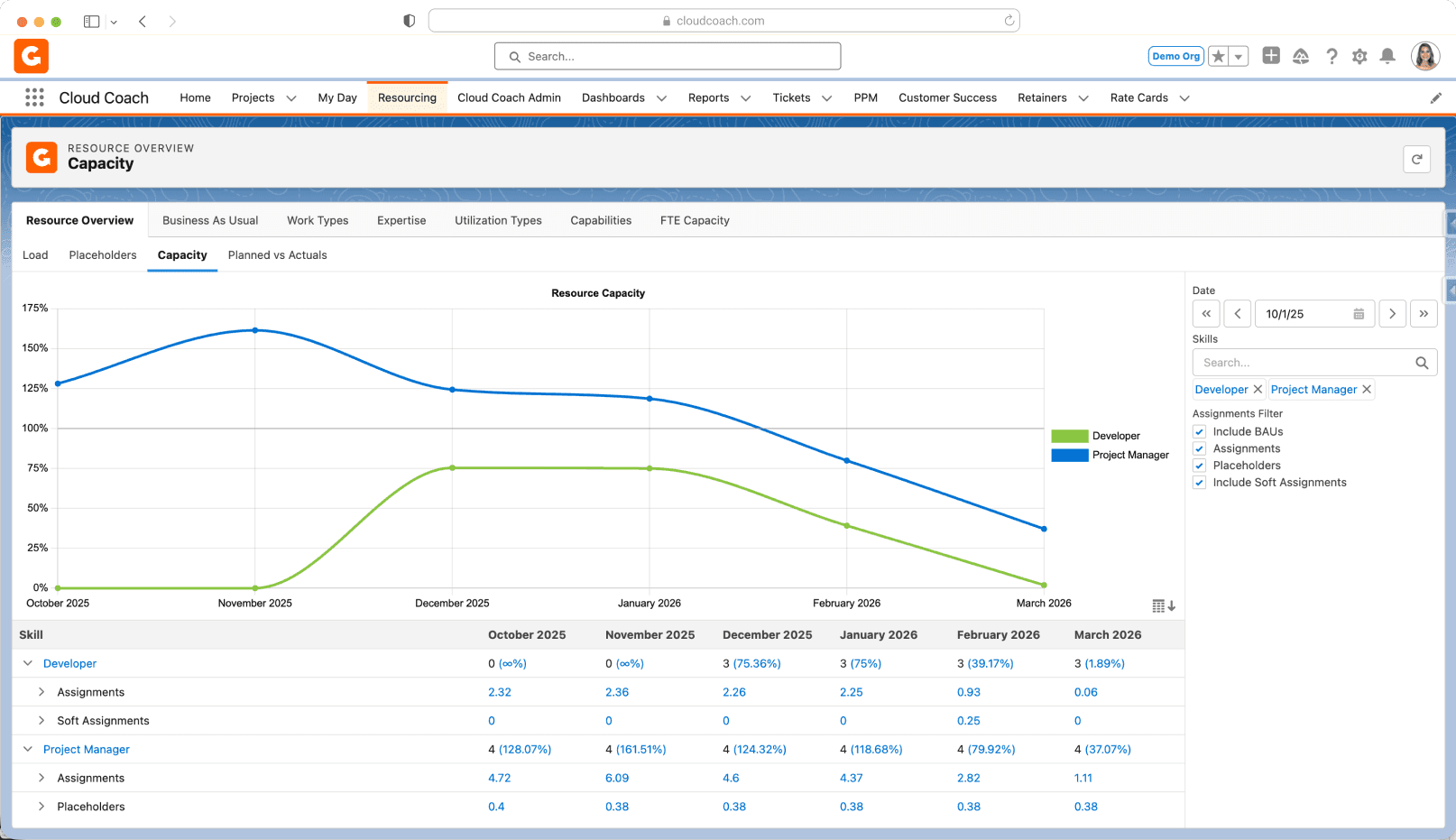Open the notifications bell icon
This screenshot has width=1456, height=840.
point(1387,56)
